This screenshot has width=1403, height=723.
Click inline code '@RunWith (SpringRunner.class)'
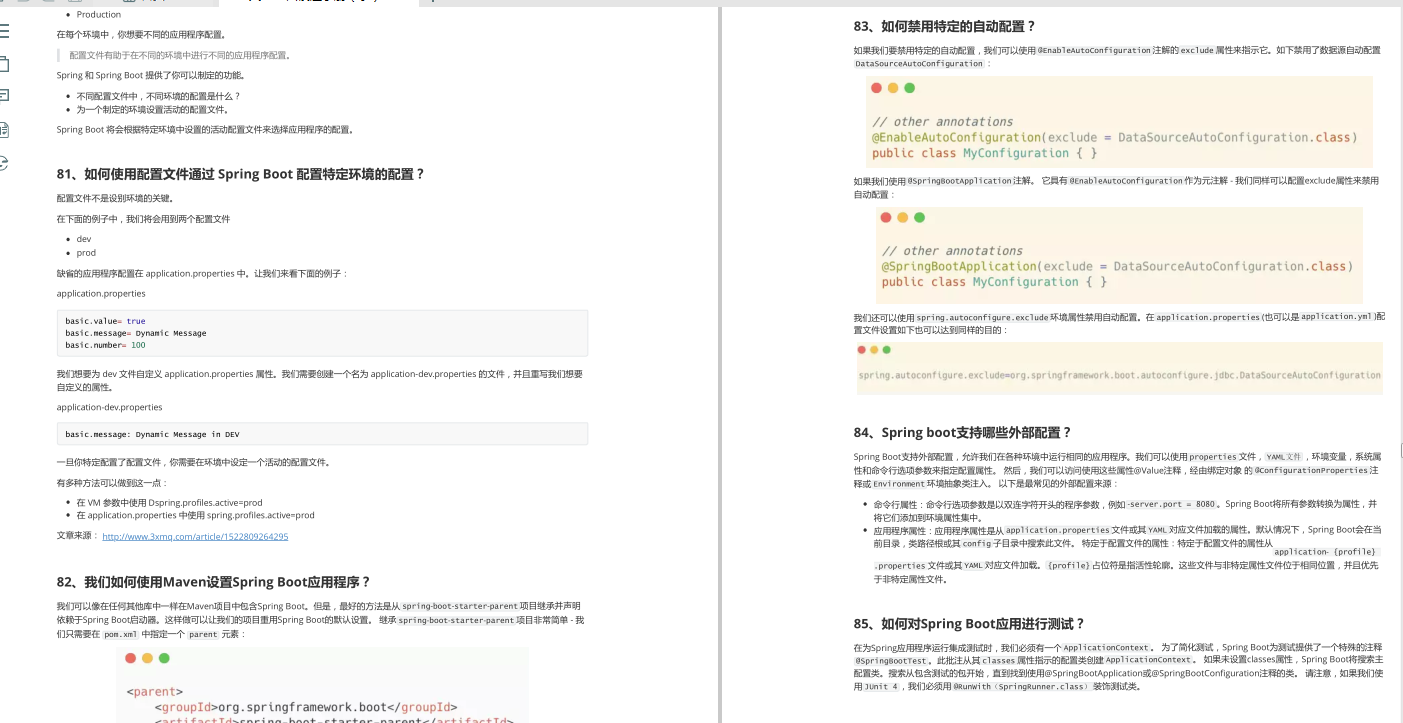pyautogui.click(x=1020, y=687)
